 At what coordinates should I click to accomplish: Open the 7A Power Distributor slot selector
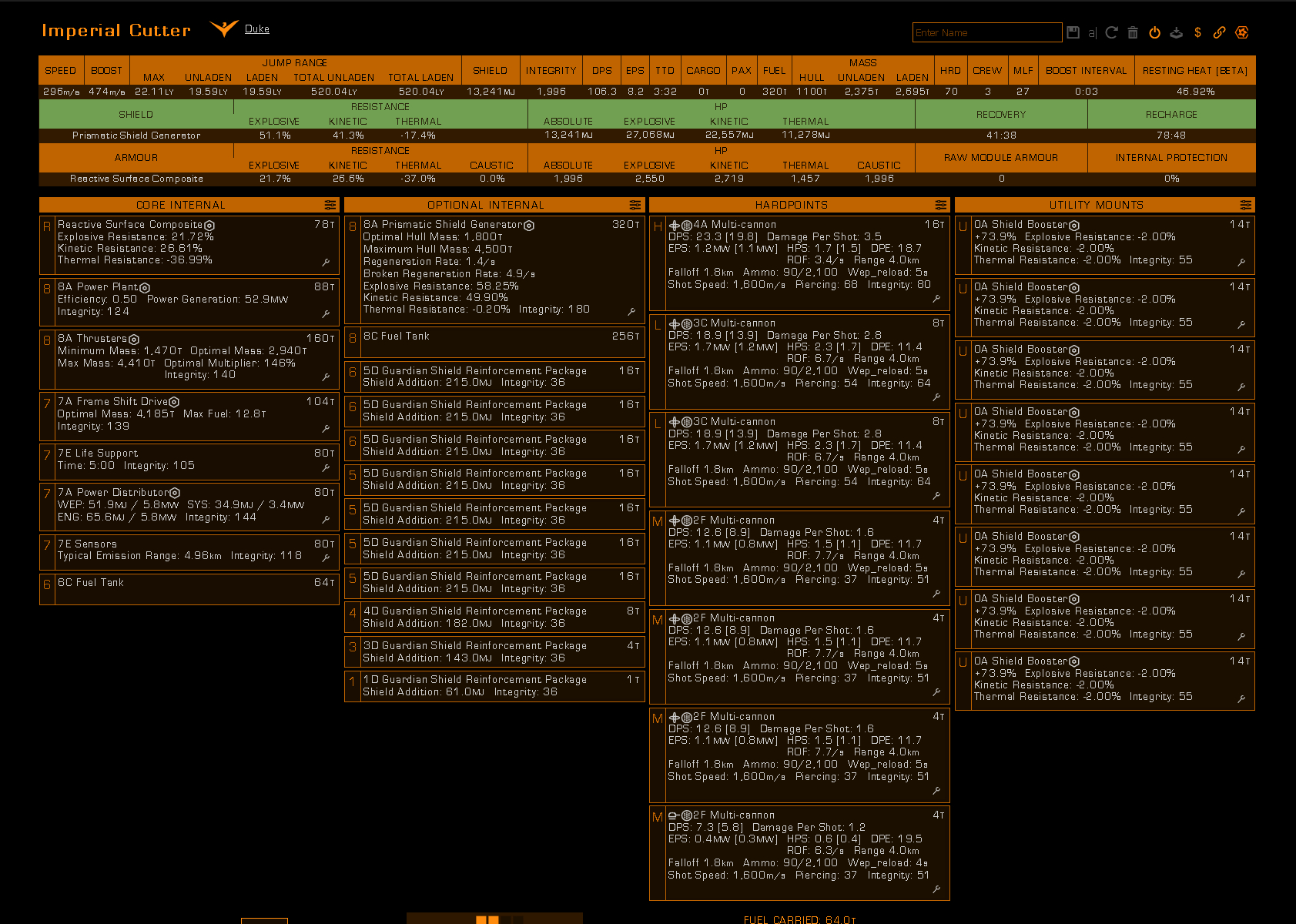click(189, 506)
